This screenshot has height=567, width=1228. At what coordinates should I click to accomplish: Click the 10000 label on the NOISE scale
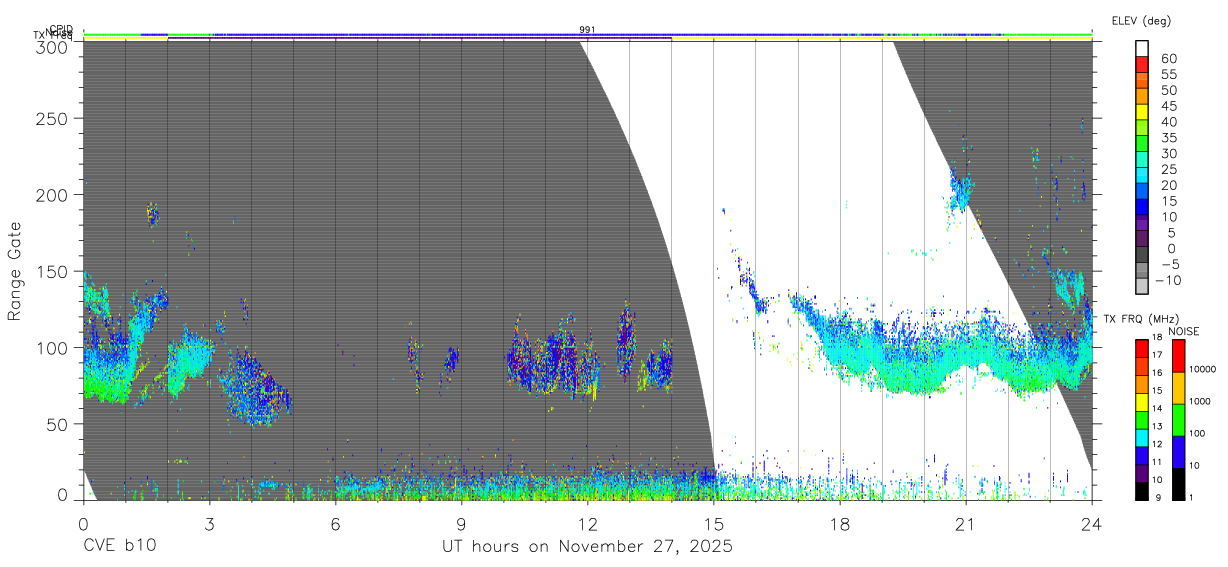tap(1202, 369)
